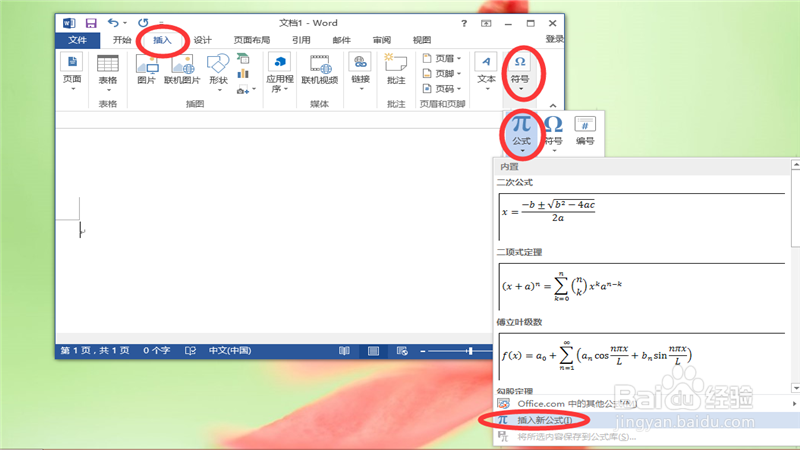Viewport: 800px width, 450px height.
Task: Click into the blank document page
Action: pyautogui.click(x=276, y=230)
